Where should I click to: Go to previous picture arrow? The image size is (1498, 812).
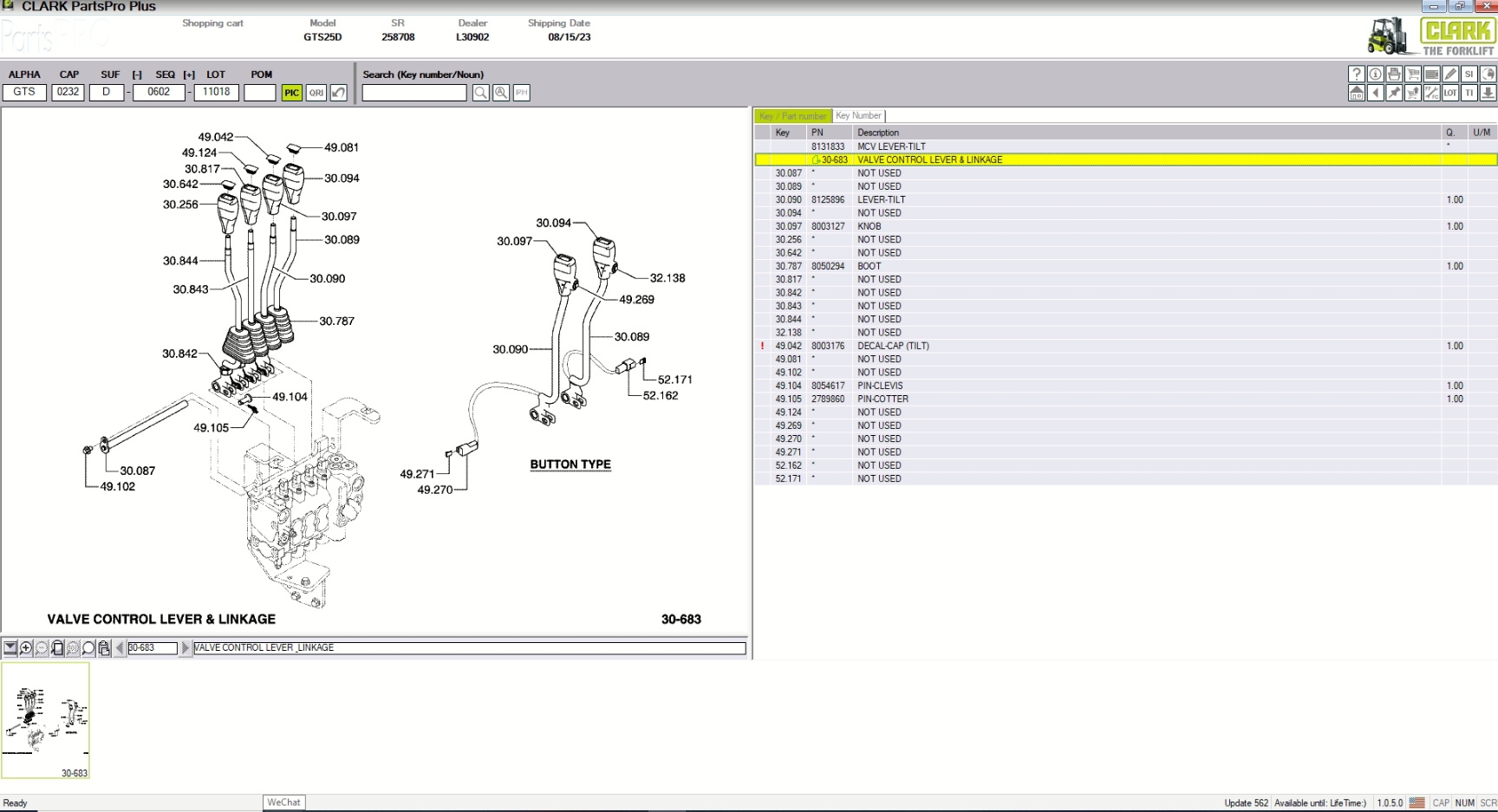120,647
